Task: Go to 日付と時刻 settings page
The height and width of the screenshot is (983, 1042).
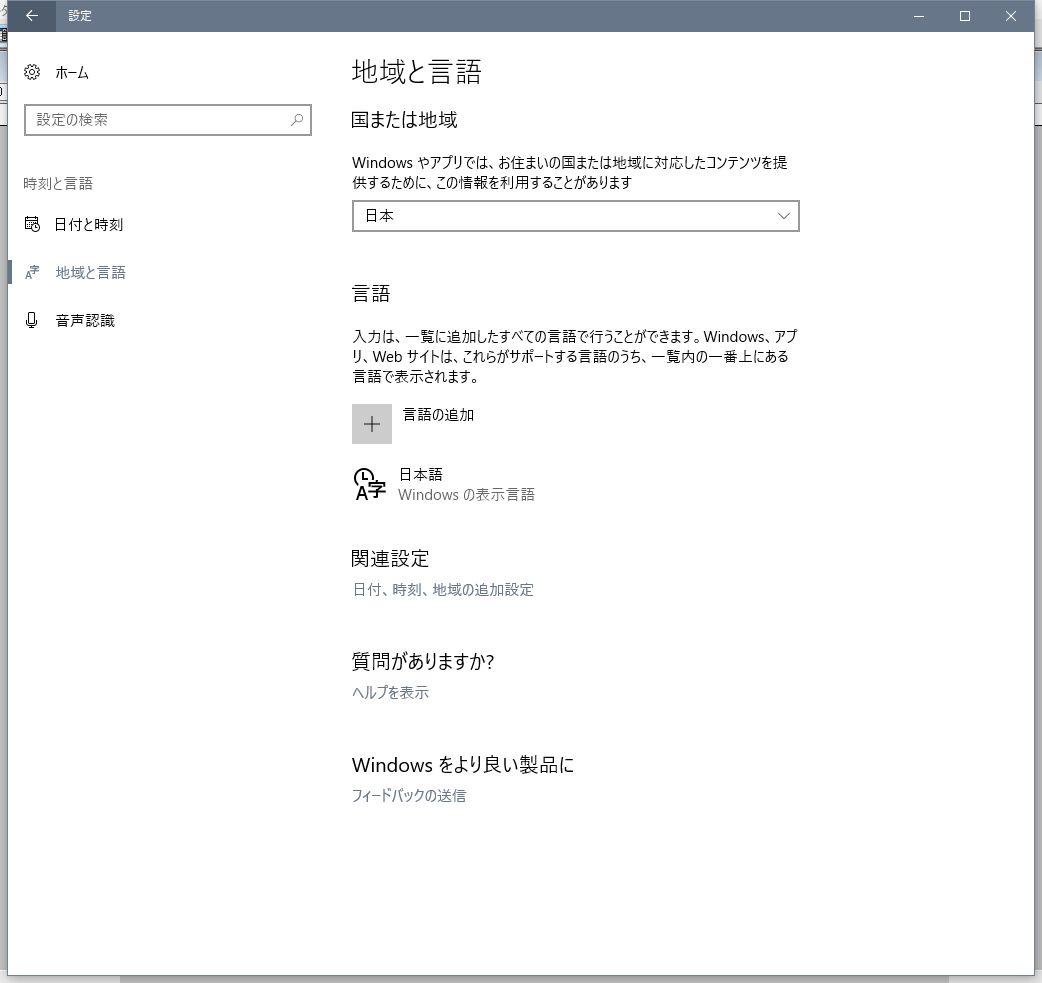Action: tap(89, 225)
